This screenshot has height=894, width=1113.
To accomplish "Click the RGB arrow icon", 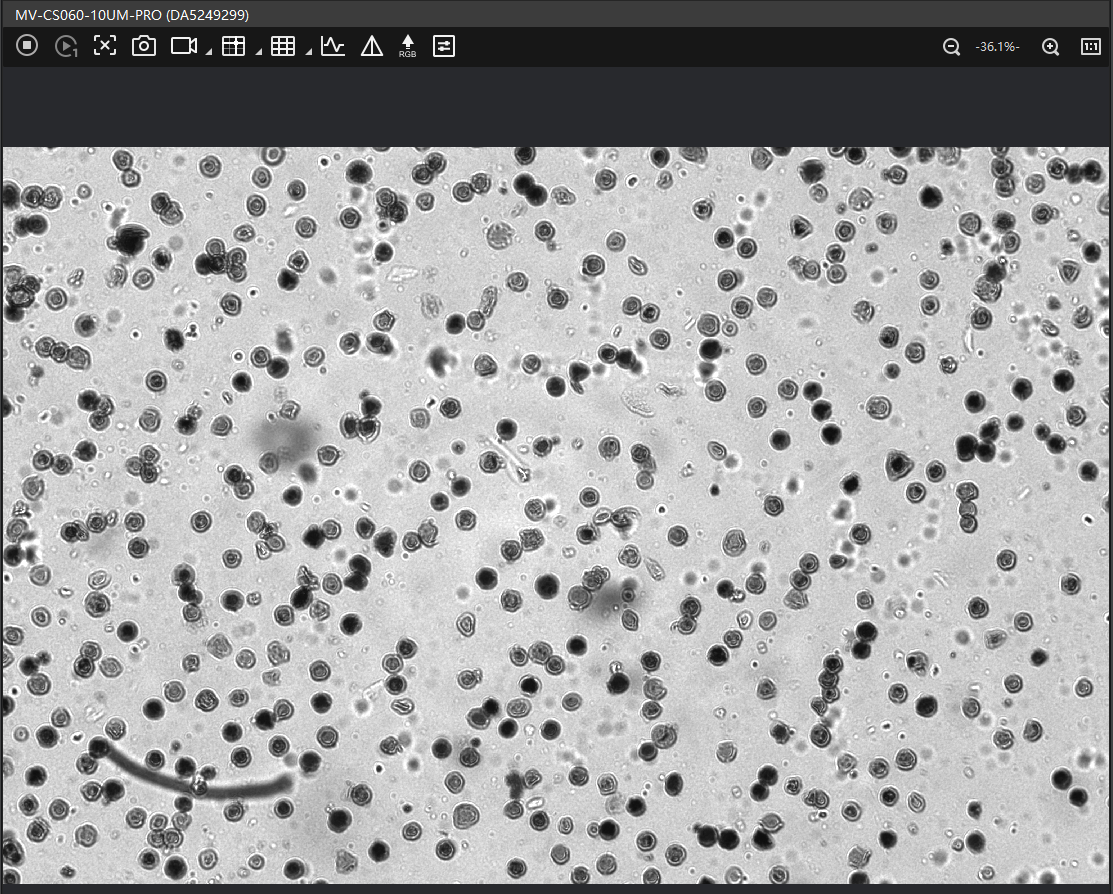I will coord(407,46).
